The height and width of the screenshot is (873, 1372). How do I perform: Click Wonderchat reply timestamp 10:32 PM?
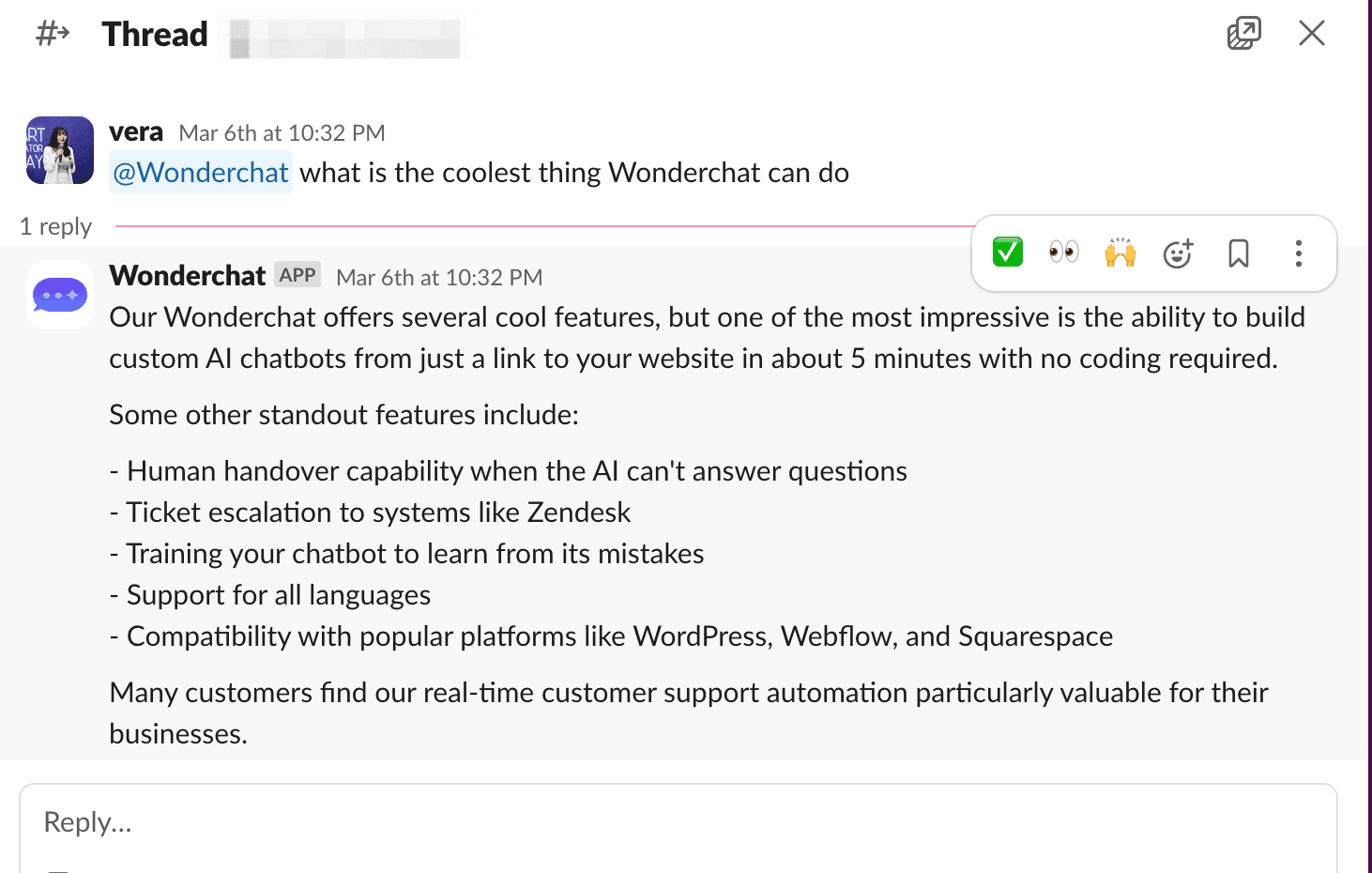(439, 278)
